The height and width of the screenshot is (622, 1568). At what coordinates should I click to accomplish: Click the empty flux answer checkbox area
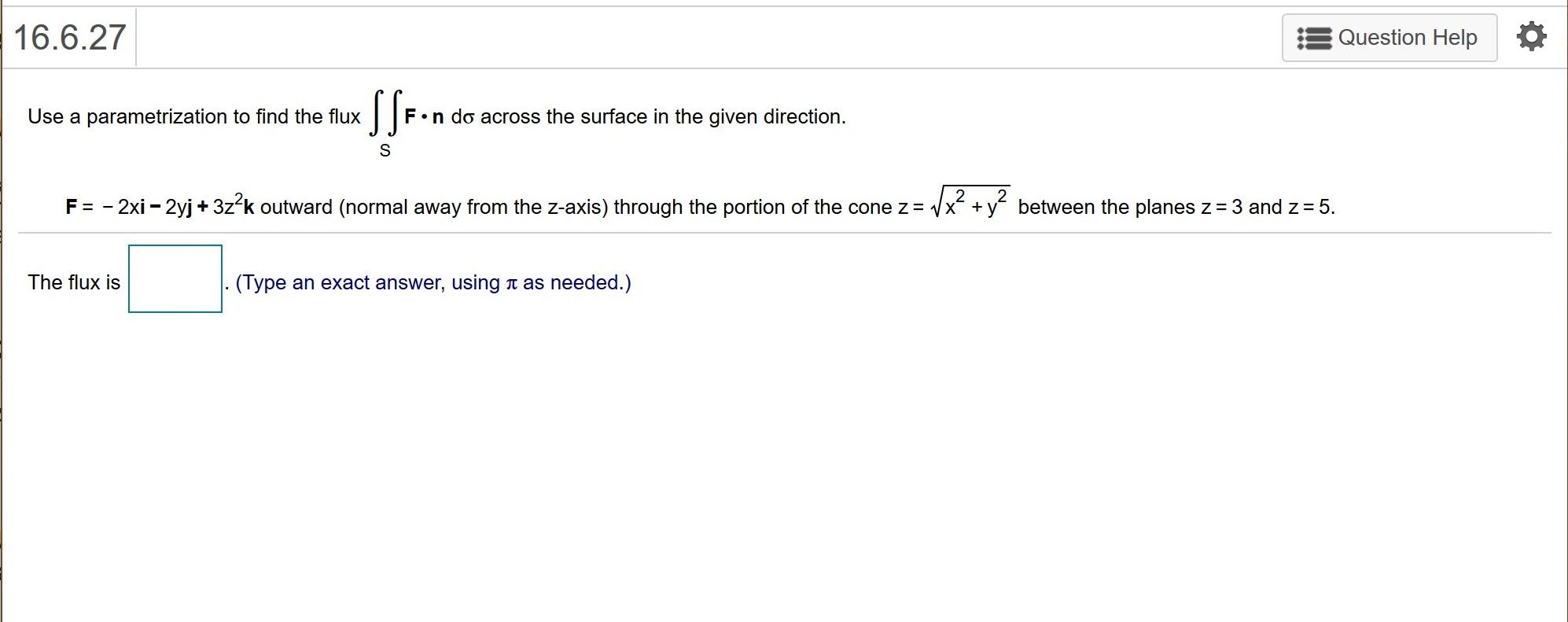(175, 279)
